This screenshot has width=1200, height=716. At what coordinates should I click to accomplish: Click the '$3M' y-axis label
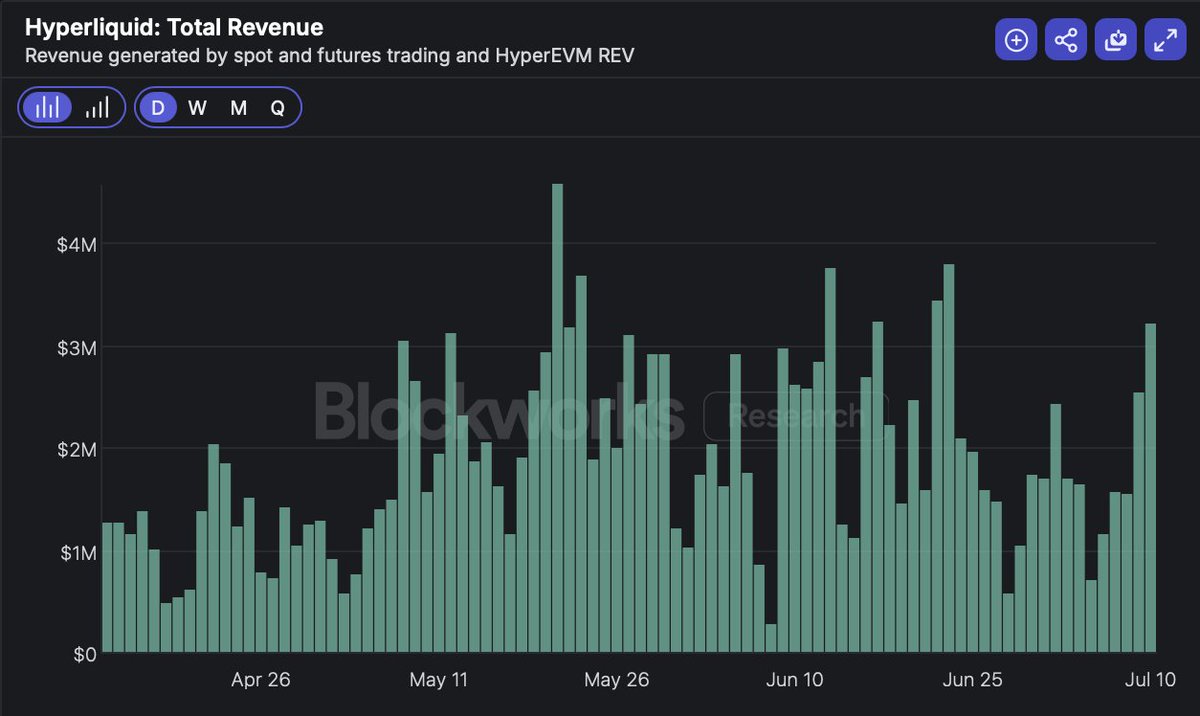pyautogui.click(x=76, y=348)
